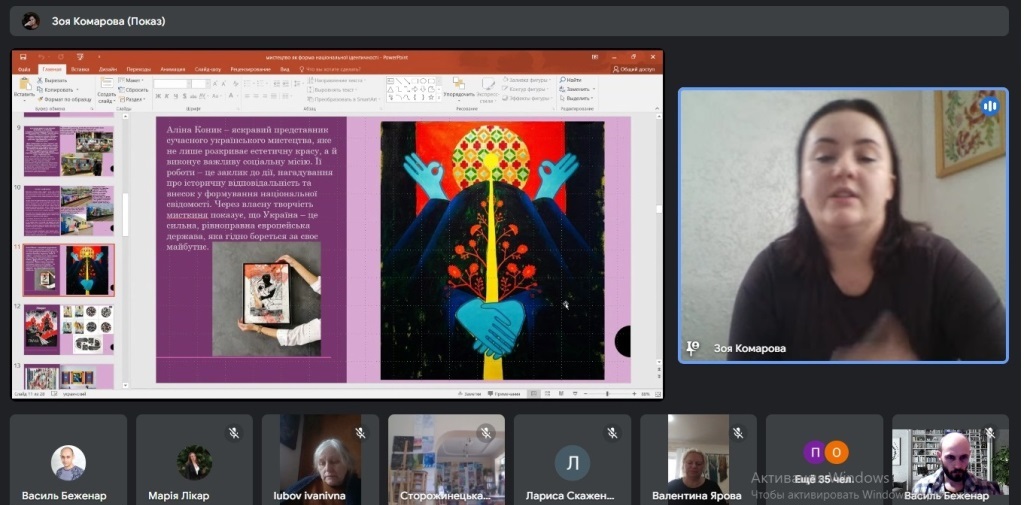
Task: Open Shape Fill (Заливка фигуры) dropdown
Action: click(526, 80)
